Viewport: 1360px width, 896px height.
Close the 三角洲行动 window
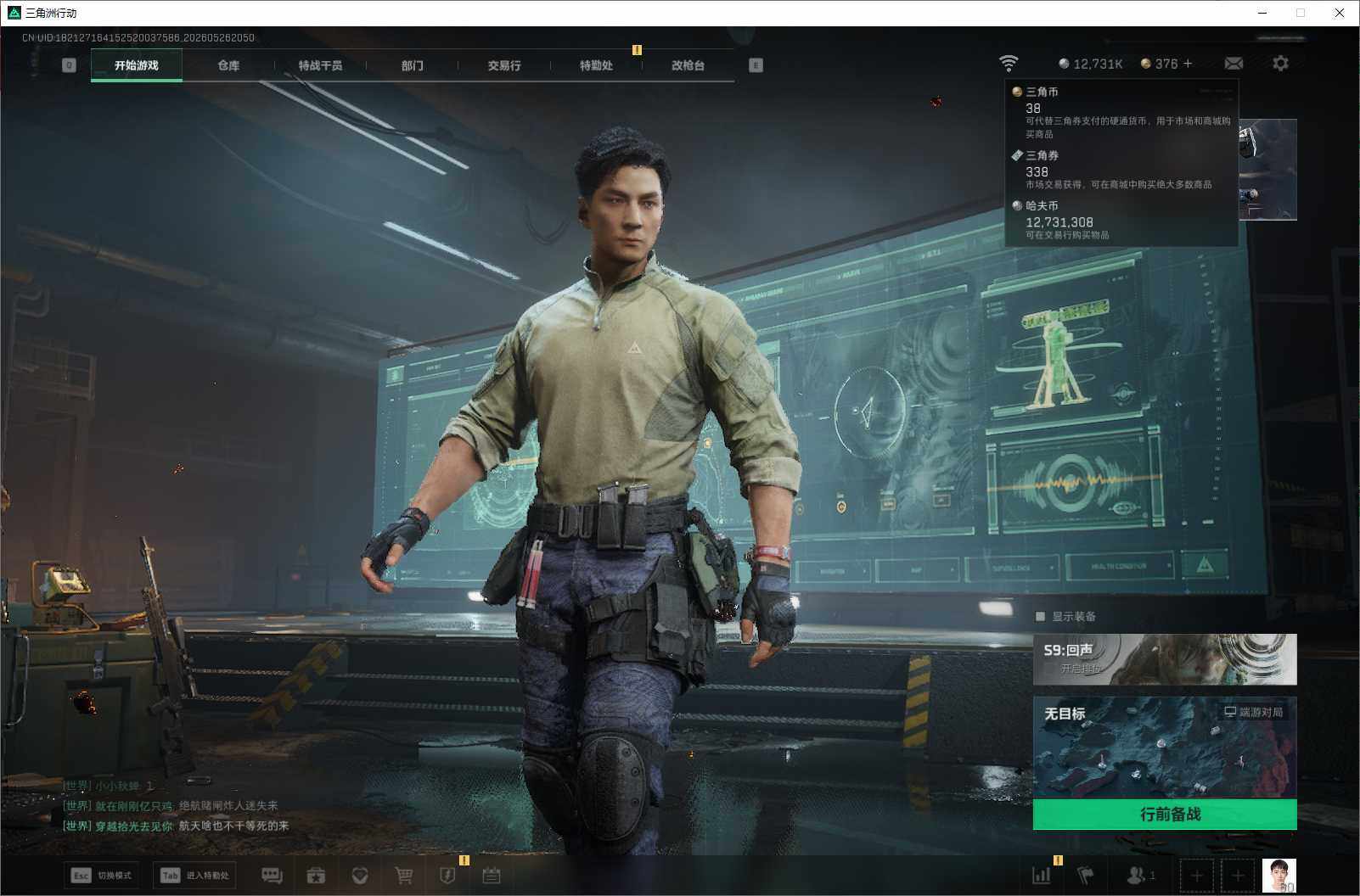[x=1340, y=13]
